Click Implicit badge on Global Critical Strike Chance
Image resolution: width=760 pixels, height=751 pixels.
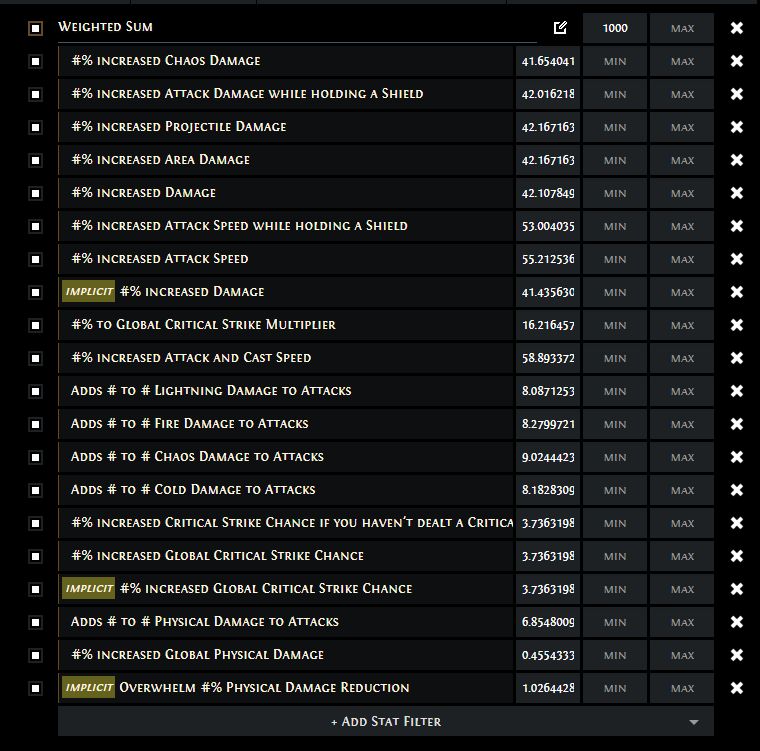[89, 588]
